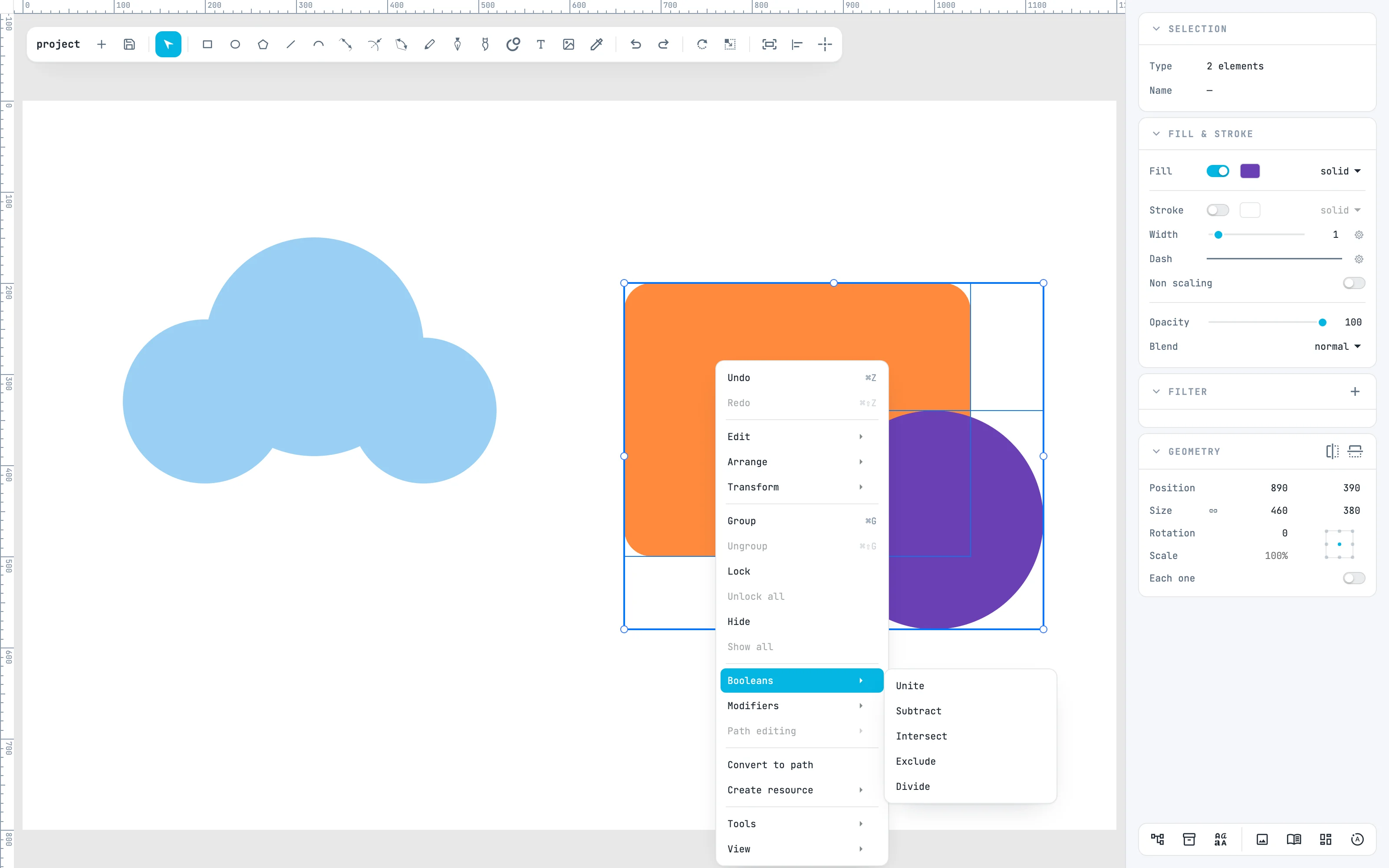Collapse the Fill & Stroke section

point(1156,134)
